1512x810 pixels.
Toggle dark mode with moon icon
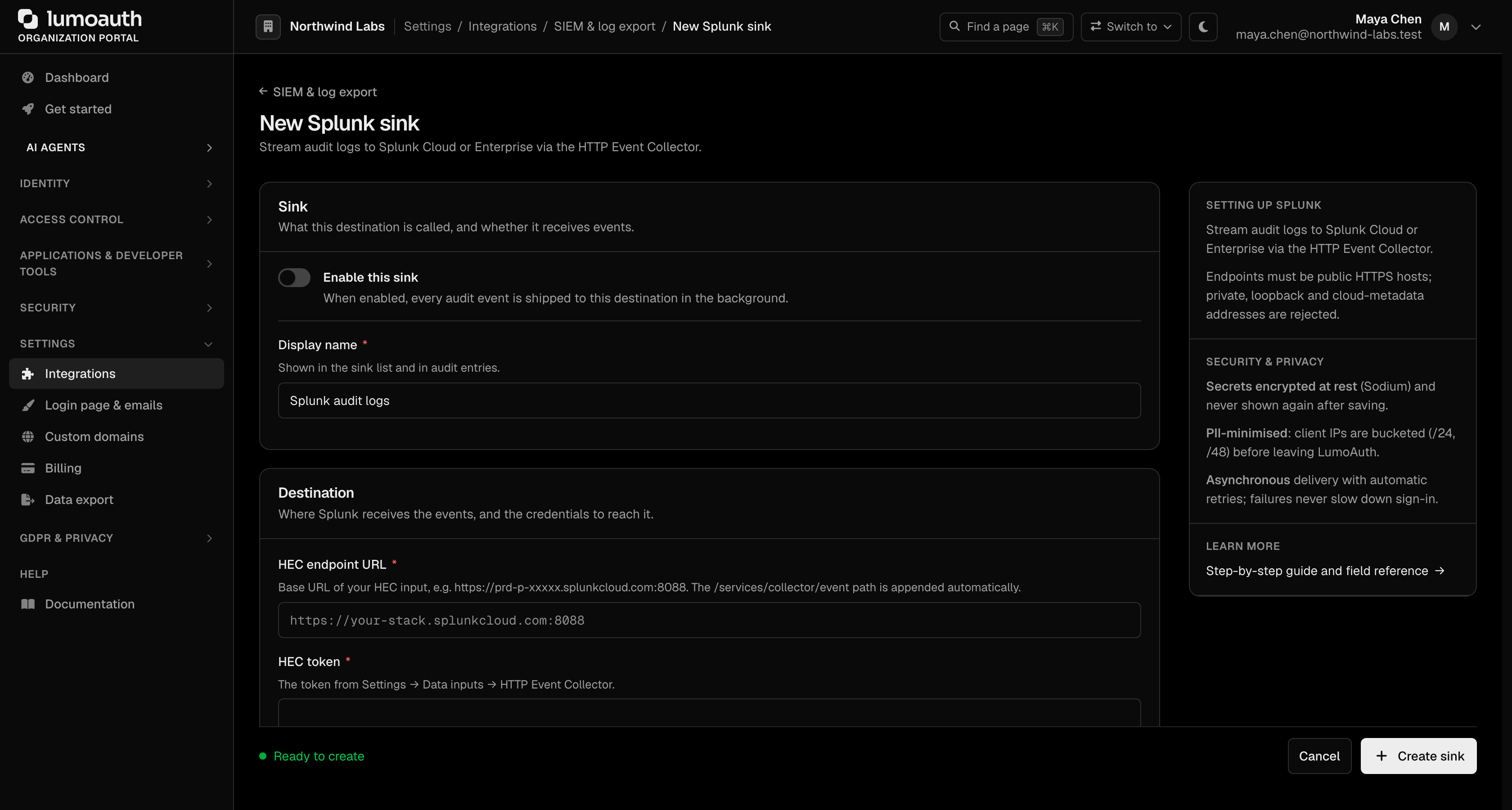coord(1203,27)
